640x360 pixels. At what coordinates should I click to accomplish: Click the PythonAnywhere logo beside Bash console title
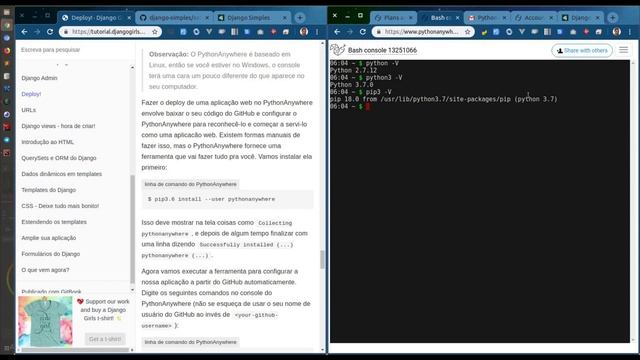pos(338,50)
